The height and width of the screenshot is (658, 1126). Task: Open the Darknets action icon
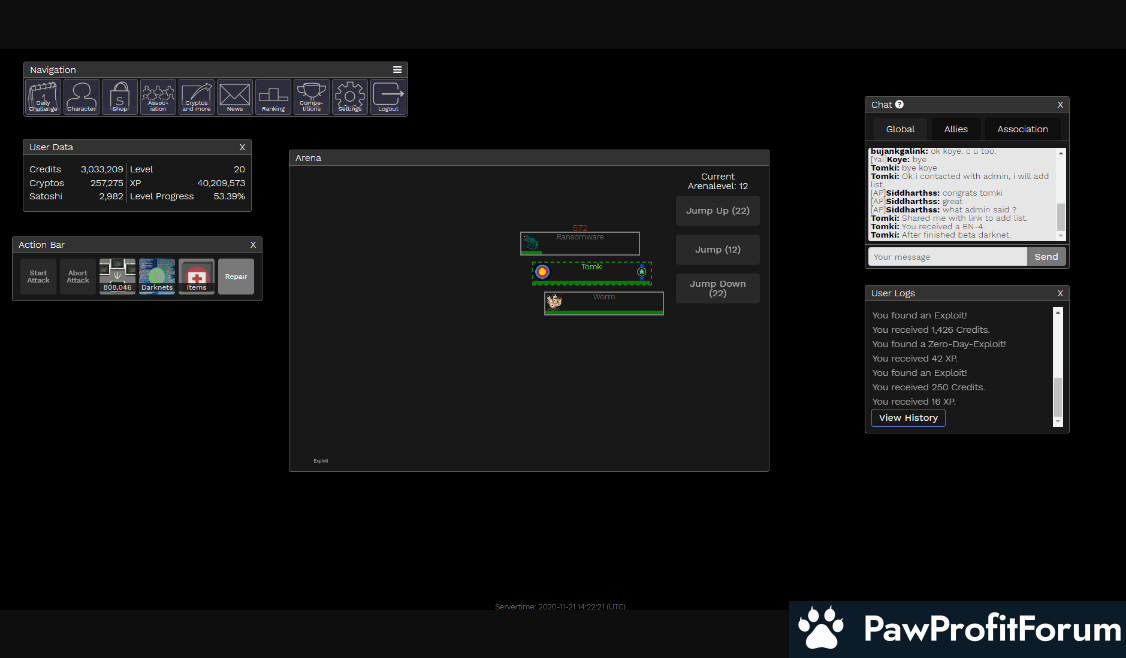click(x=157, y=276)
